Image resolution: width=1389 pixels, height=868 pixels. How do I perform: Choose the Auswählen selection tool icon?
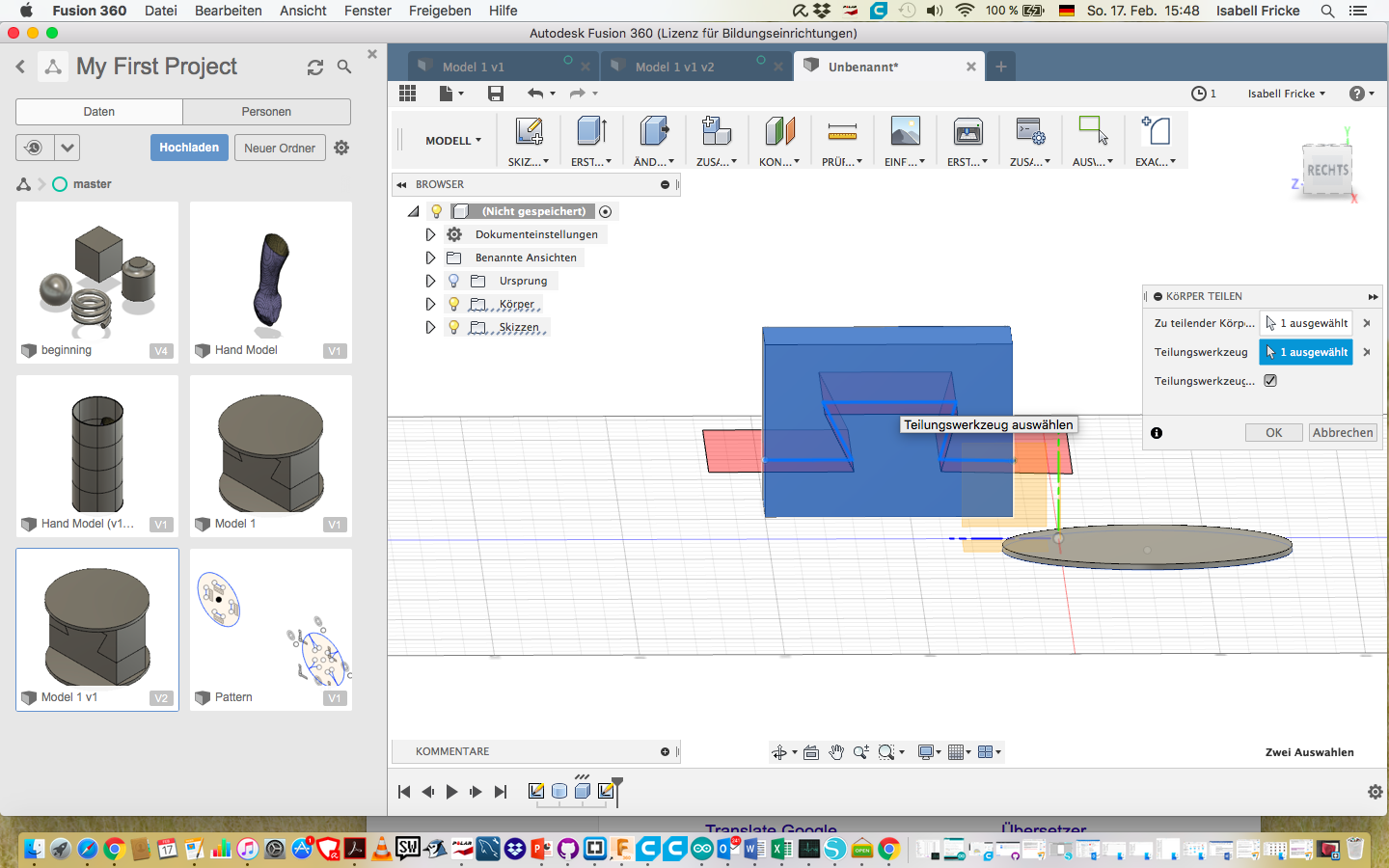click(1093, 131)
